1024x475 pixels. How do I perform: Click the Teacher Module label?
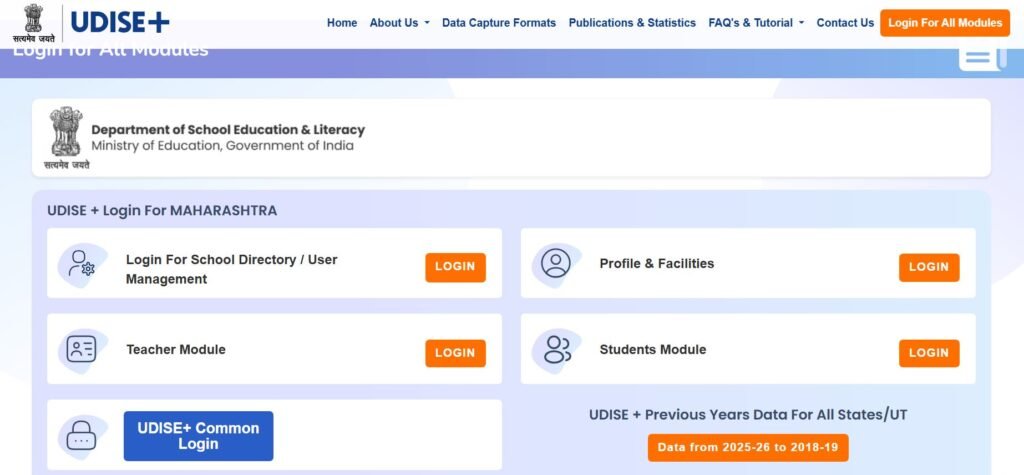[x=176, y=350]
